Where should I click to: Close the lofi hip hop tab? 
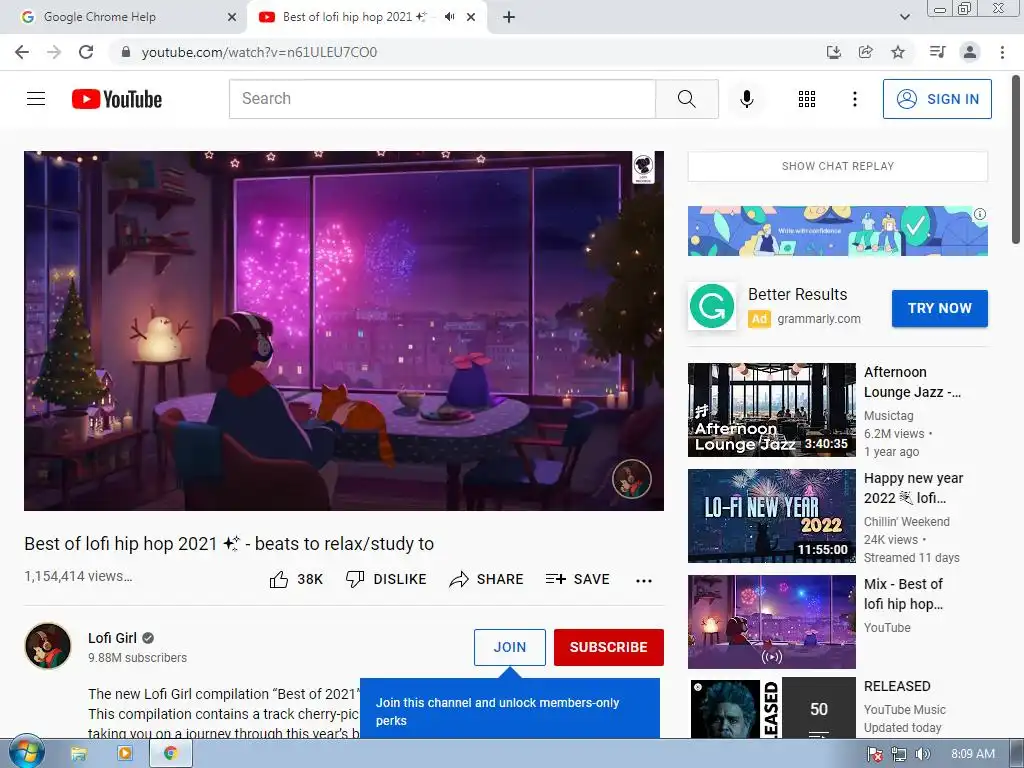[471, 17]
